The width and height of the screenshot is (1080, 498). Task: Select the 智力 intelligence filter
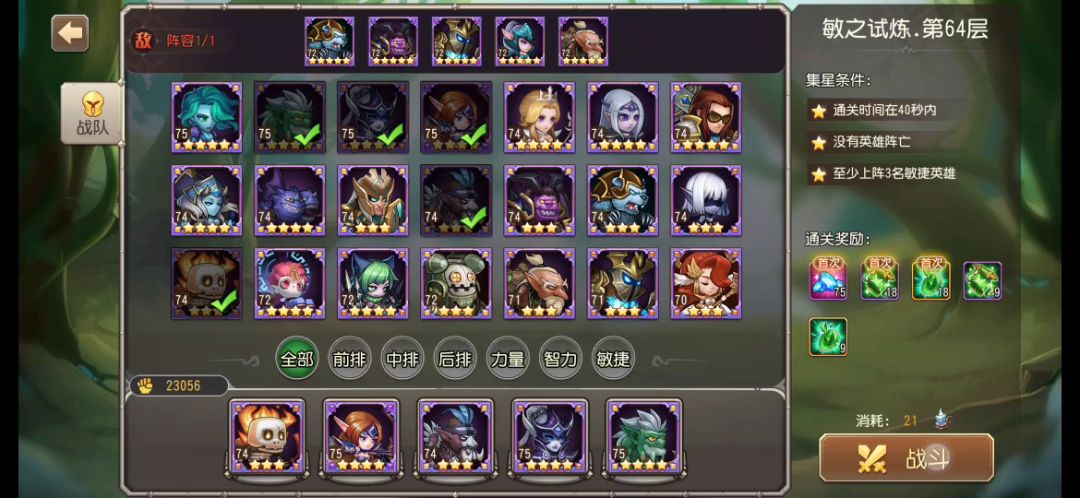(x=561, y=358)
